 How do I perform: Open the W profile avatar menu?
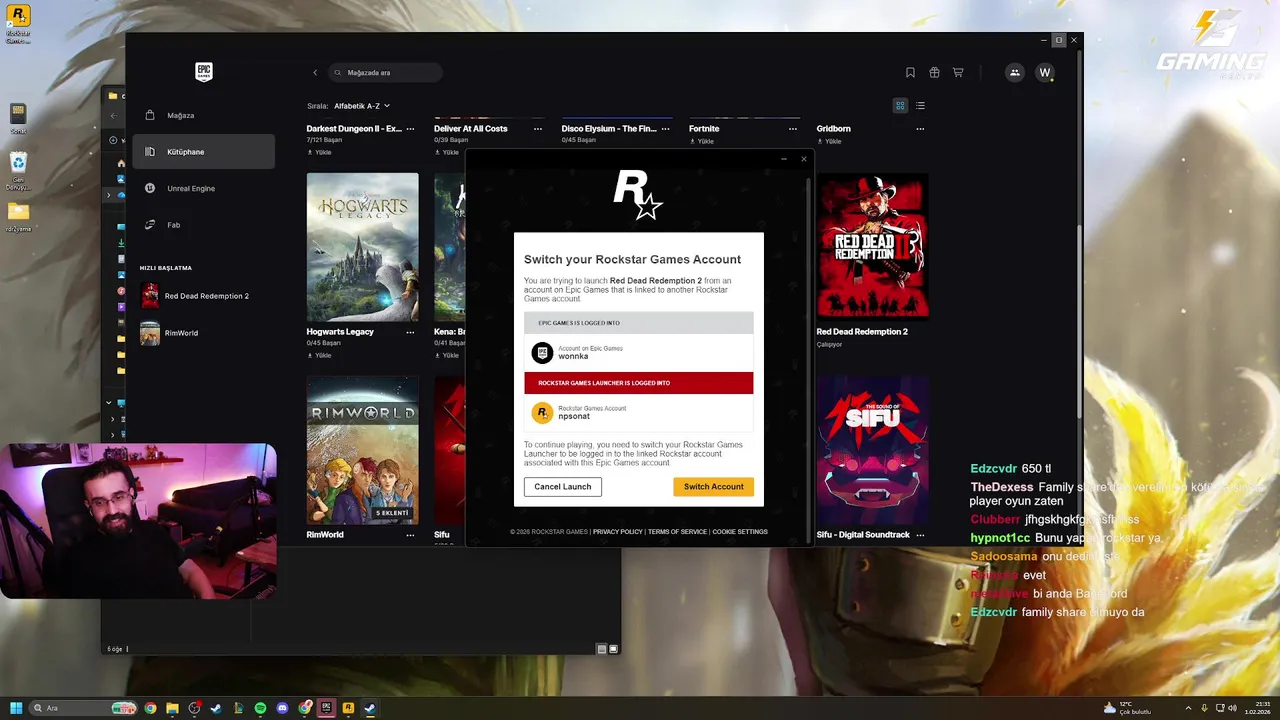(x=1045, y=73)
